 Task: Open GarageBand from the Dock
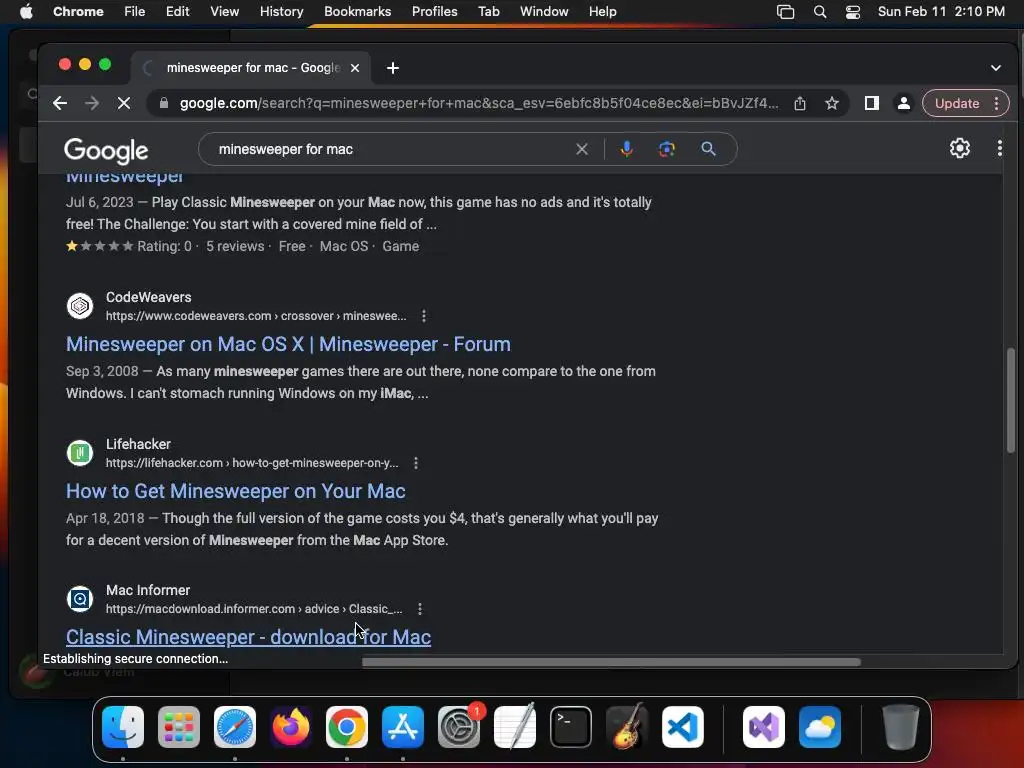tap(627, 727)
